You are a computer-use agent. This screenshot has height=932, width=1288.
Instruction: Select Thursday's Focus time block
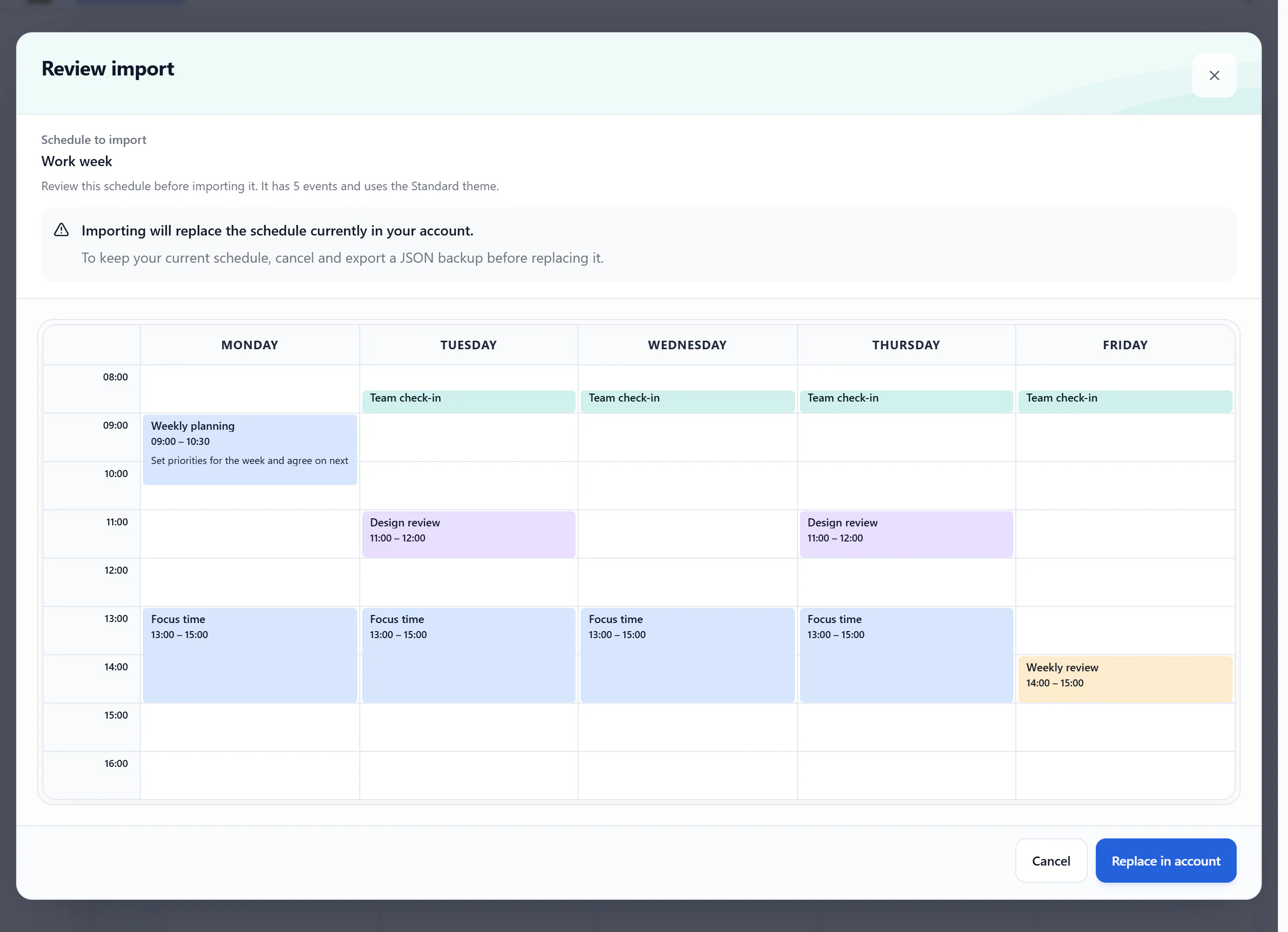coord(906,655)
